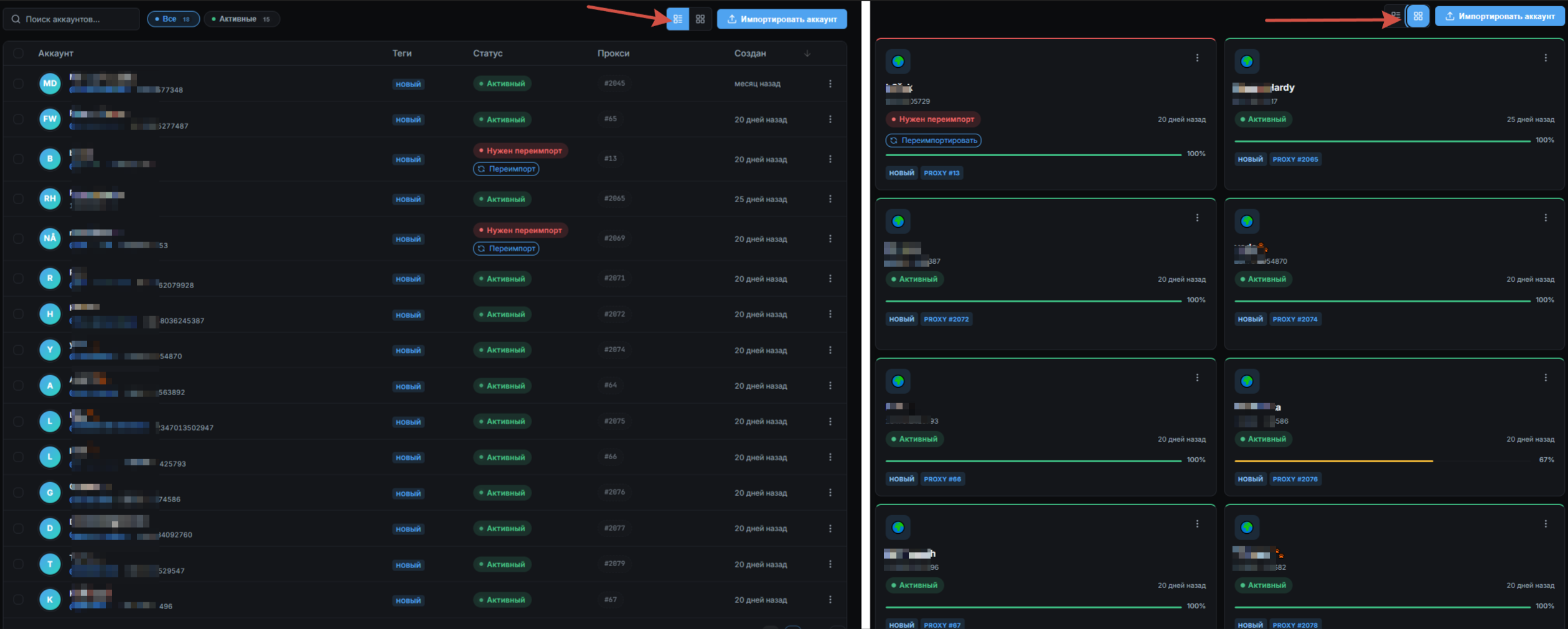Click Импортировать аккаунт in right panel
1568x629 pixels.
click(x=1500, y=16)
